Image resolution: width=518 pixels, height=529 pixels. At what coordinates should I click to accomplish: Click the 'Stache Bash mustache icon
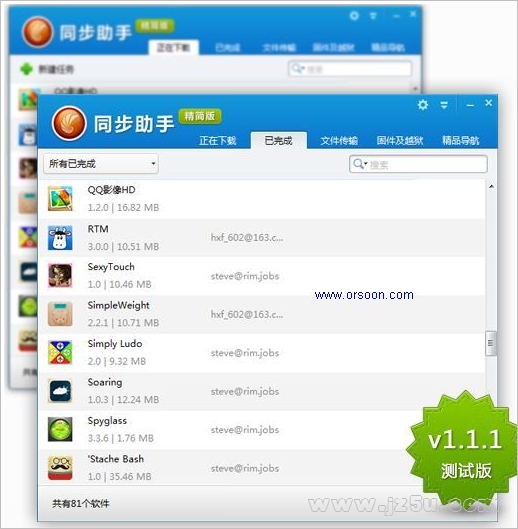click(60, 468)
